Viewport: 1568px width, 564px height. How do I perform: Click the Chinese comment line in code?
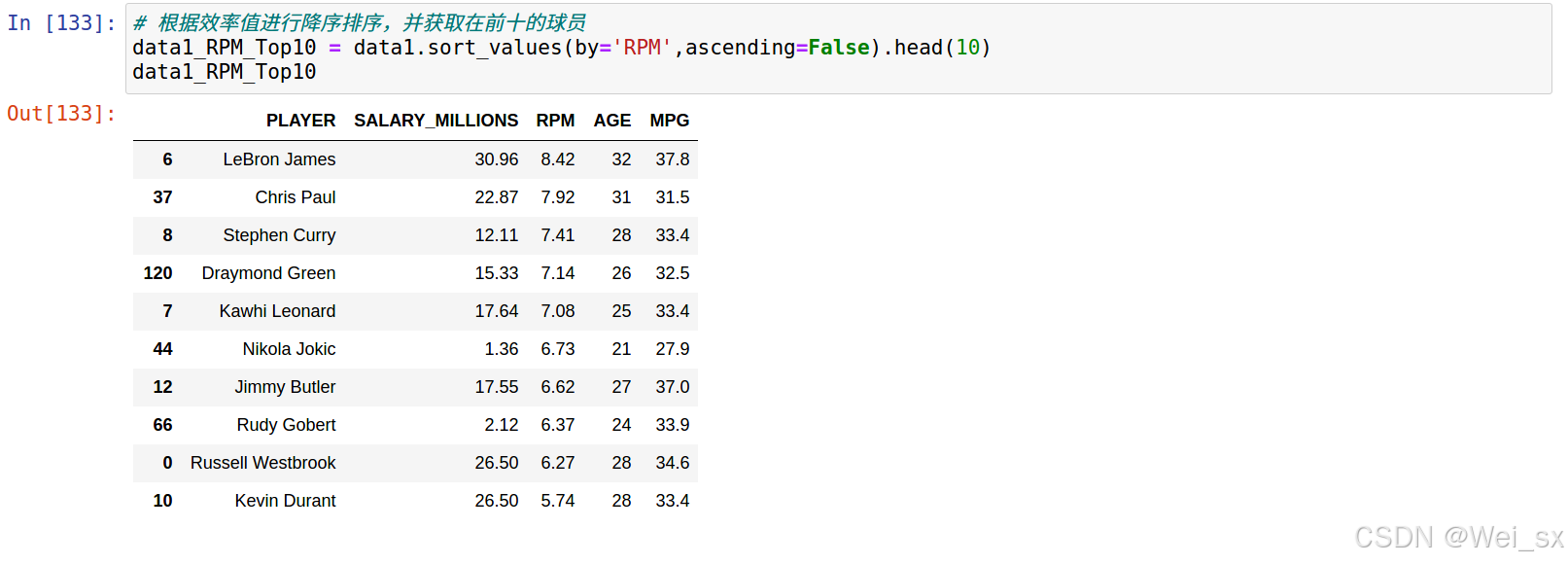pyautogui.click(x=360, y=22)
